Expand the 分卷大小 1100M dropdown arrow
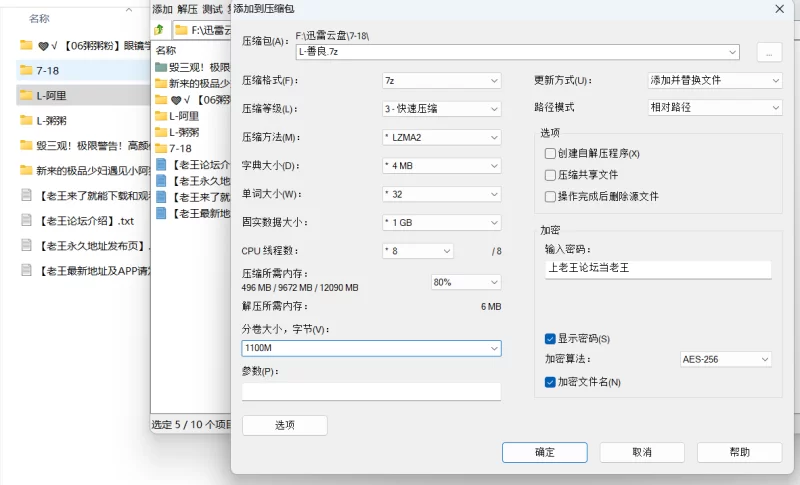This screenshot has height=485, width=800. (494, 348)
